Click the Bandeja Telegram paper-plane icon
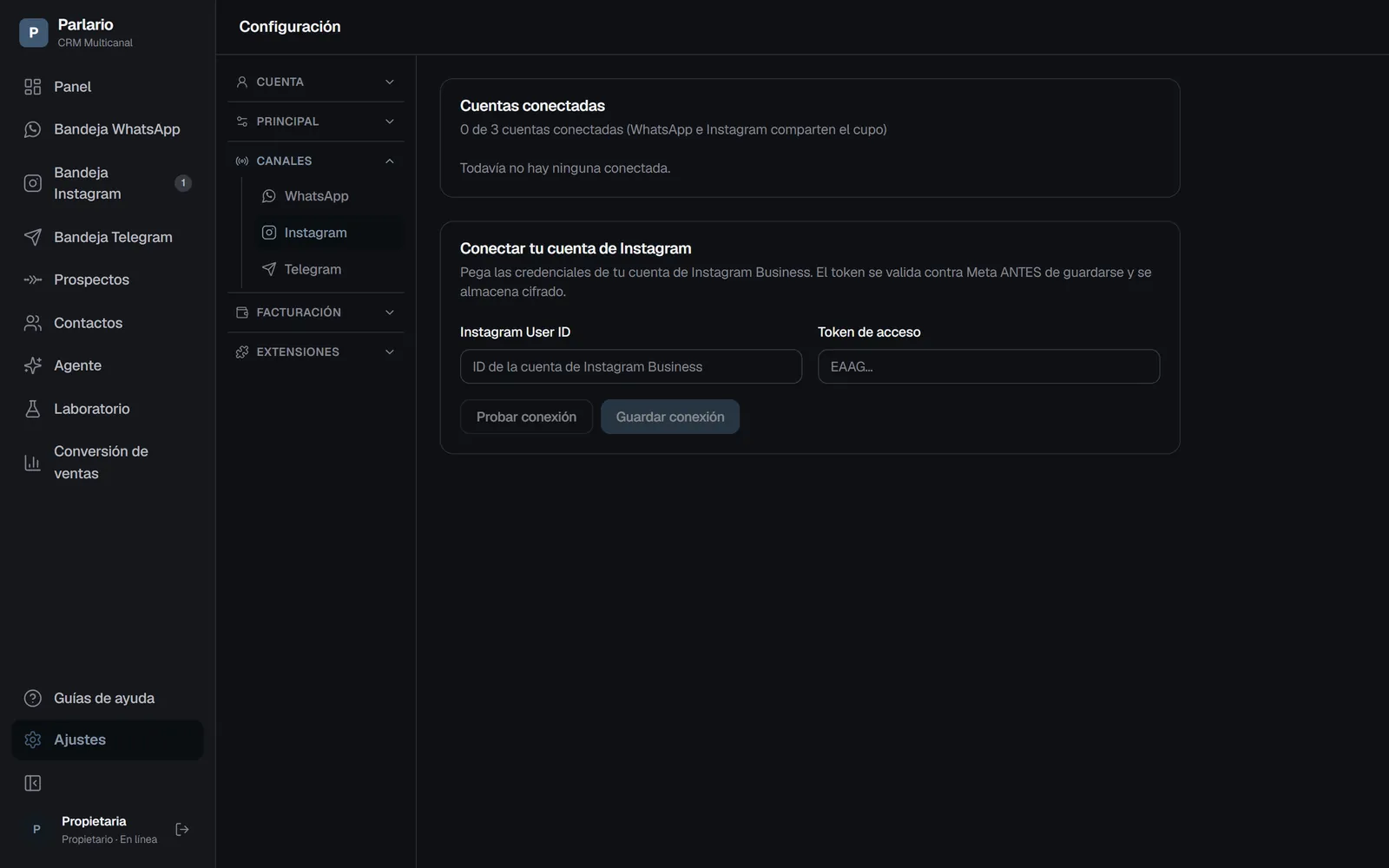This screenshot has height=868, width=1389. (x=33, y=237)
